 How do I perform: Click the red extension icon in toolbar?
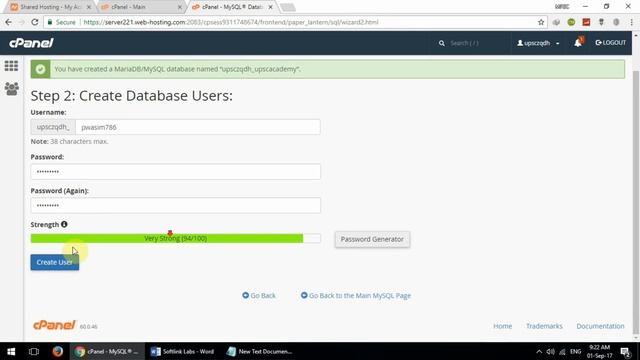point(586,22)
